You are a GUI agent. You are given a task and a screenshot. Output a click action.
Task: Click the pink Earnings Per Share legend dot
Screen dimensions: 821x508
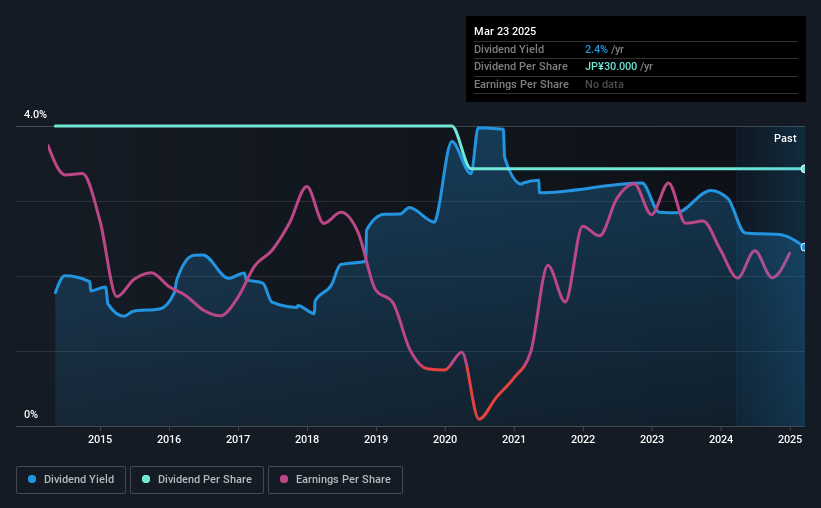click(x=284, y=479)
